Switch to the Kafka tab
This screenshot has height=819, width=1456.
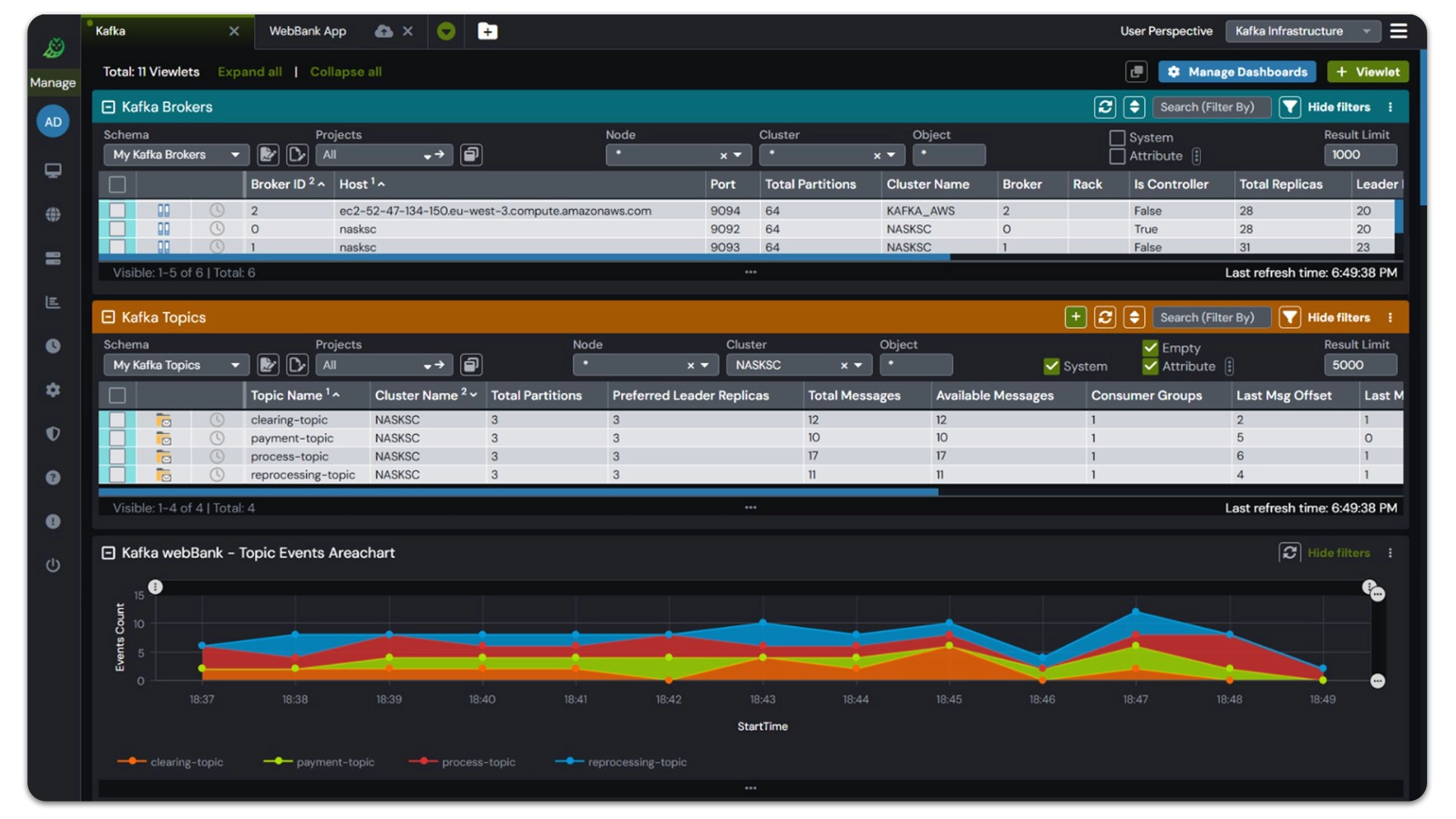coord(111,31)
